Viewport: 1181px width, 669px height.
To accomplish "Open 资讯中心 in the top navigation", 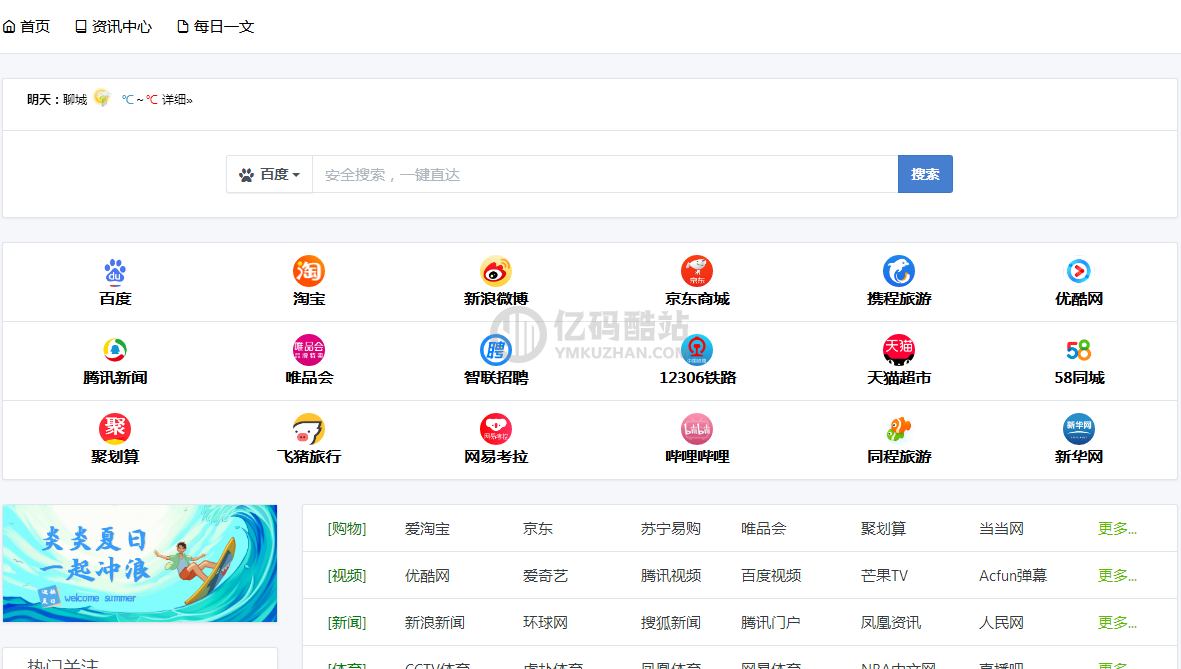I will tap(113, 26).
